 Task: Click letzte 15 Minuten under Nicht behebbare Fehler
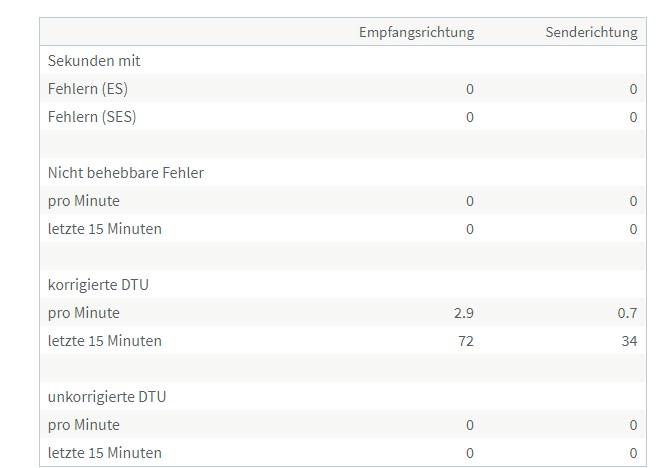[x=104, y=229]
